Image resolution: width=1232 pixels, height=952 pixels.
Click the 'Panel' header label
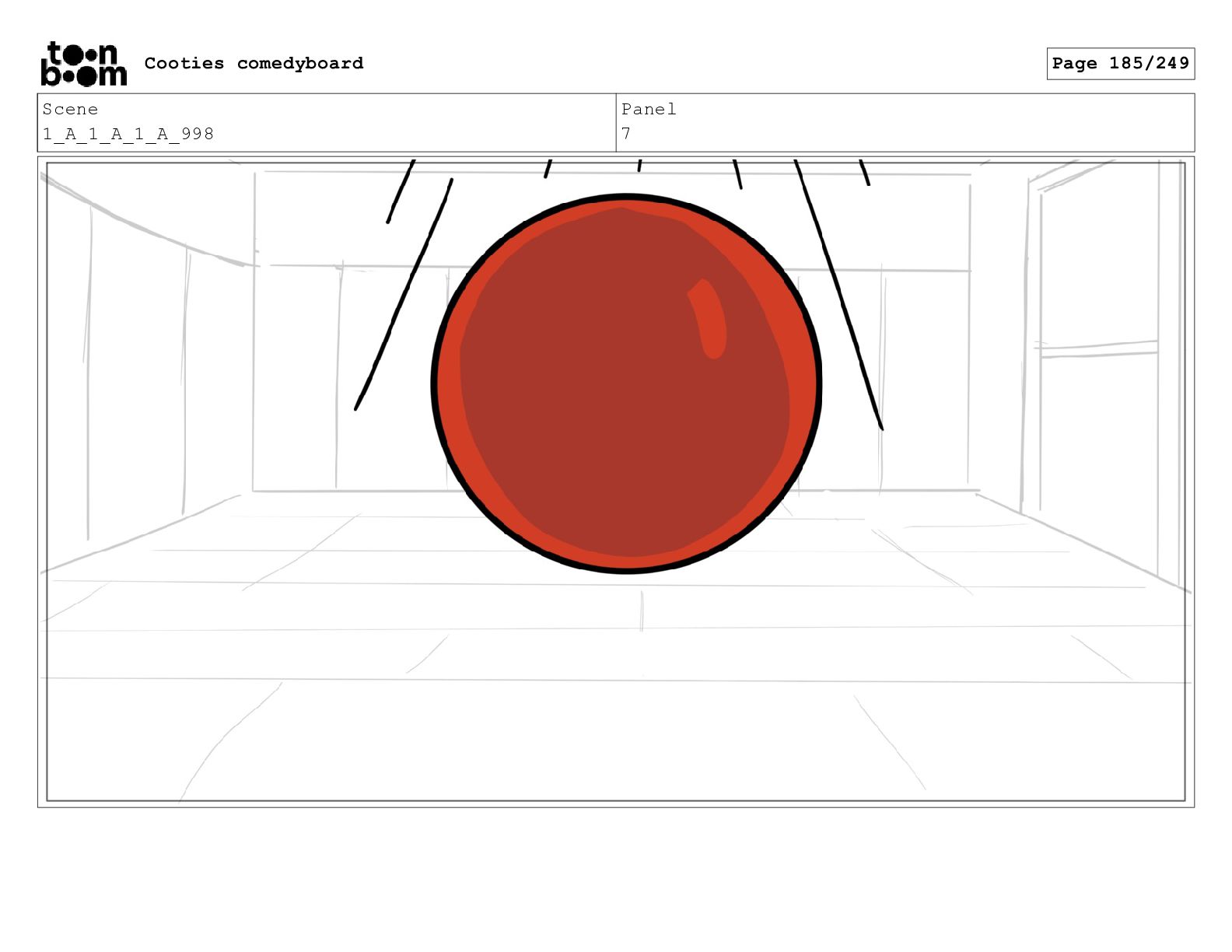[x=649, y=109]
